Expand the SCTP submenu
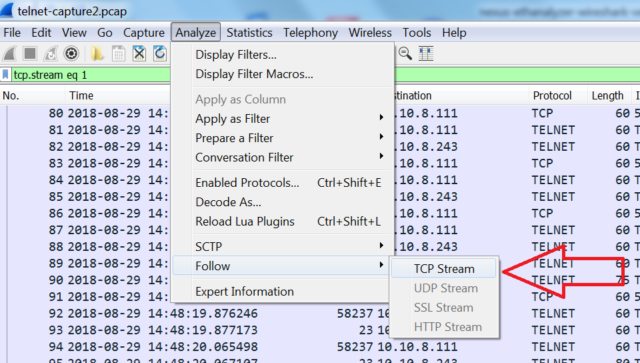Screen dimensions: 640x363 click(x=282, y=247)
